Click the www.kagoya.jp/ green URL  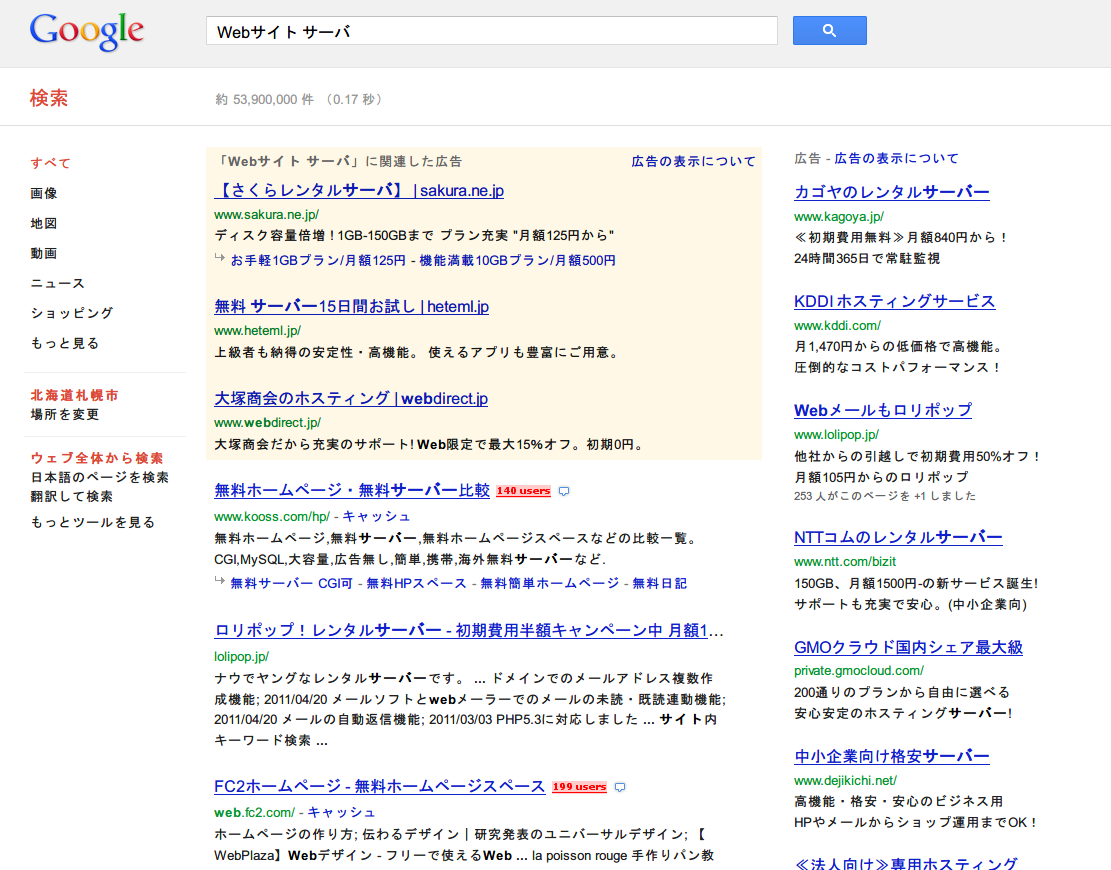click(x=839, y=217)
